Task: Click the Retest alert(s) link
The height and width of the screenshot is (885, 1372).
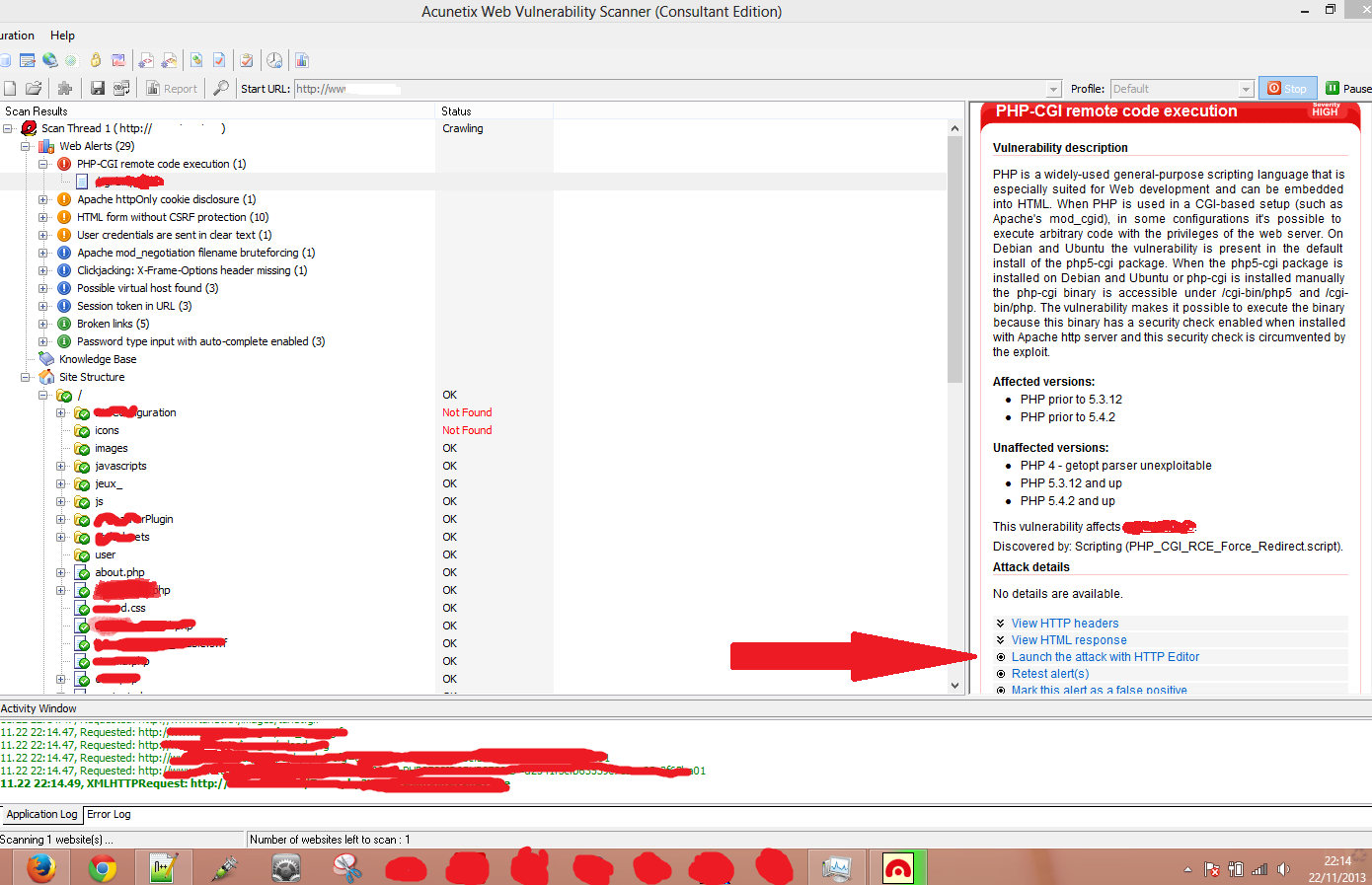Action: pos(1050,674)
